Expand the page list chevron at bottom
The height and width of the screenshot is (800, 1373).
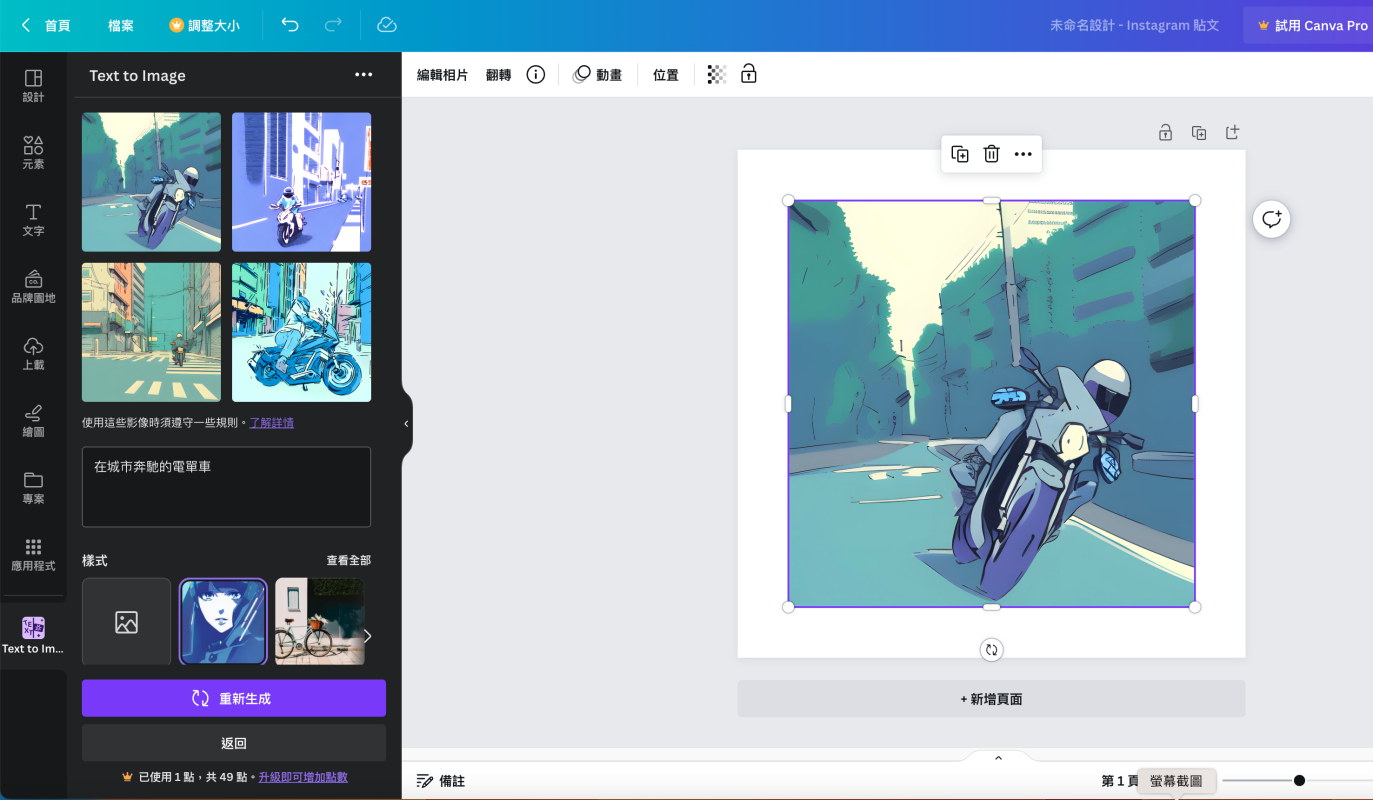(x=997, y=758)
